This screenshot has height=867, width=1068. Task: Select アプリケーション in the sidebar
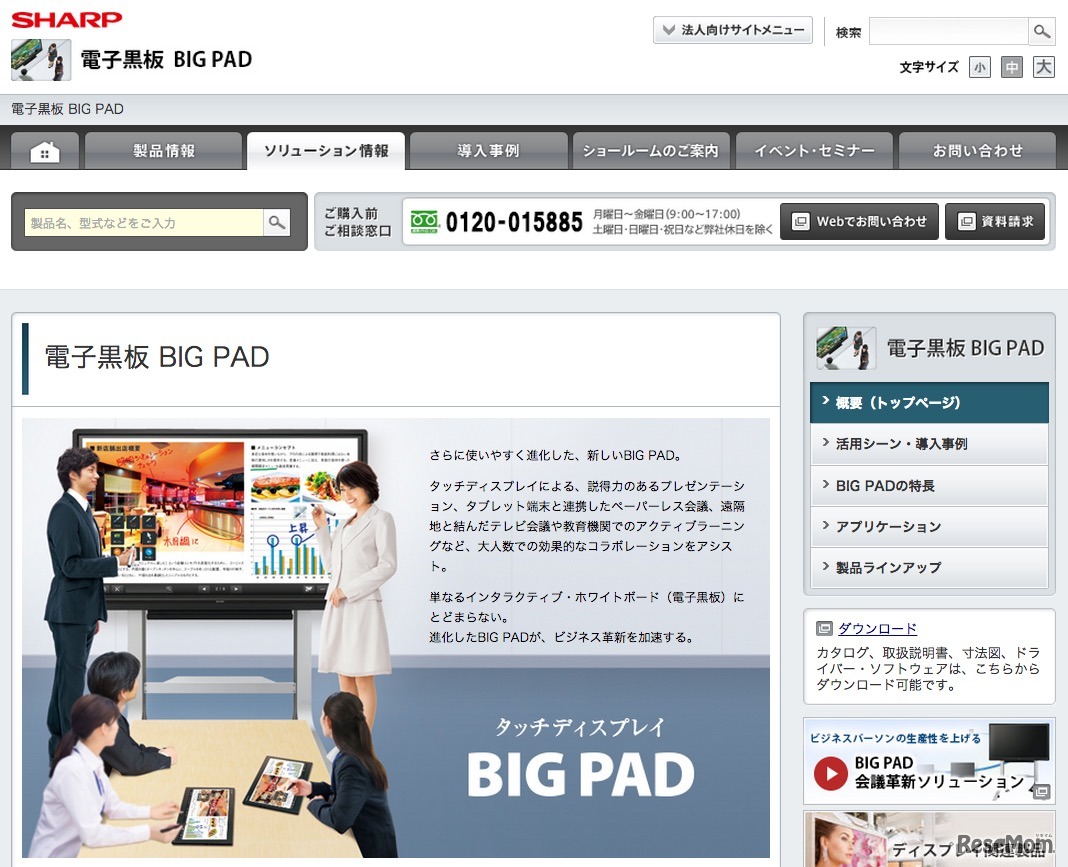(x=929, y=526)
